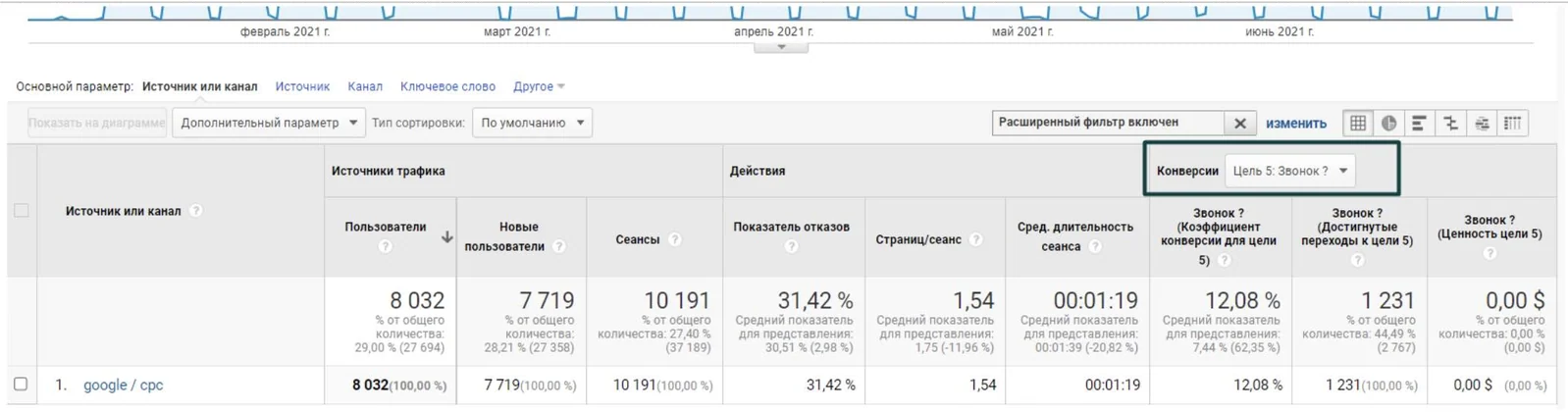The image size is (1568, 412).
Task: Select Ключевое слово primary dimension
Action: pyautogui.click(x=447, y=86)
